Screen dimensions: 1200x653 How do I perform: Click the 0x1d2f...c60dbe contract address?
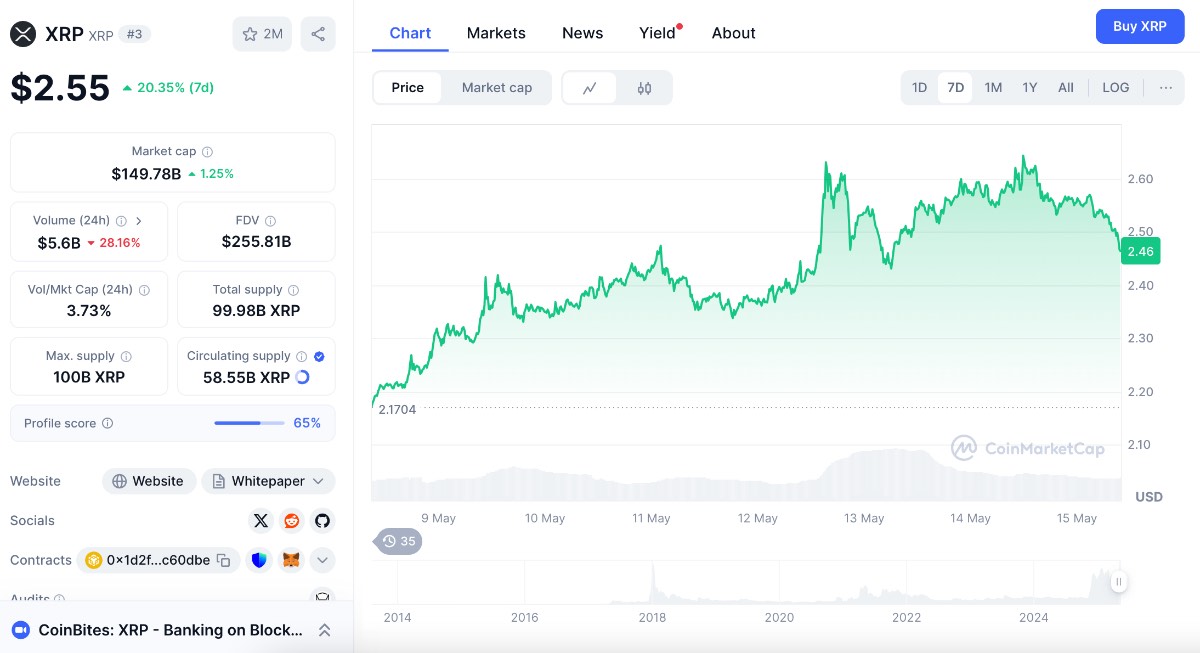click(158, 560)
